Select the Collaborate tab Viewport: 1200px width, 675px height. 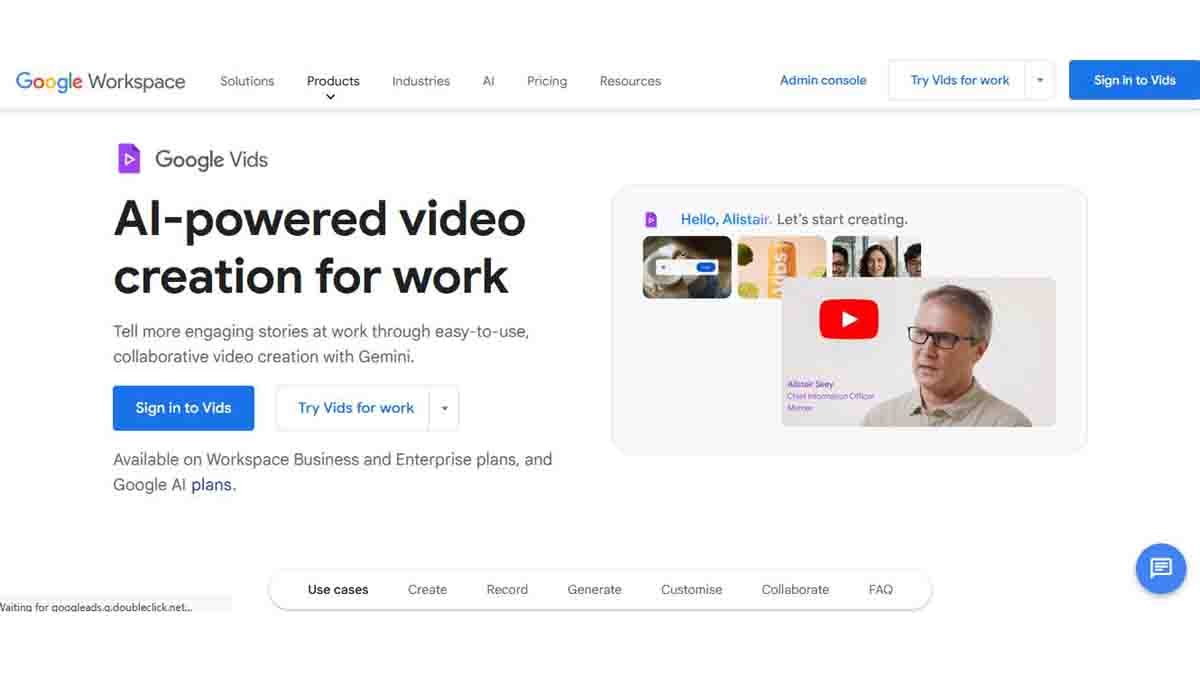tap(795, 589)
